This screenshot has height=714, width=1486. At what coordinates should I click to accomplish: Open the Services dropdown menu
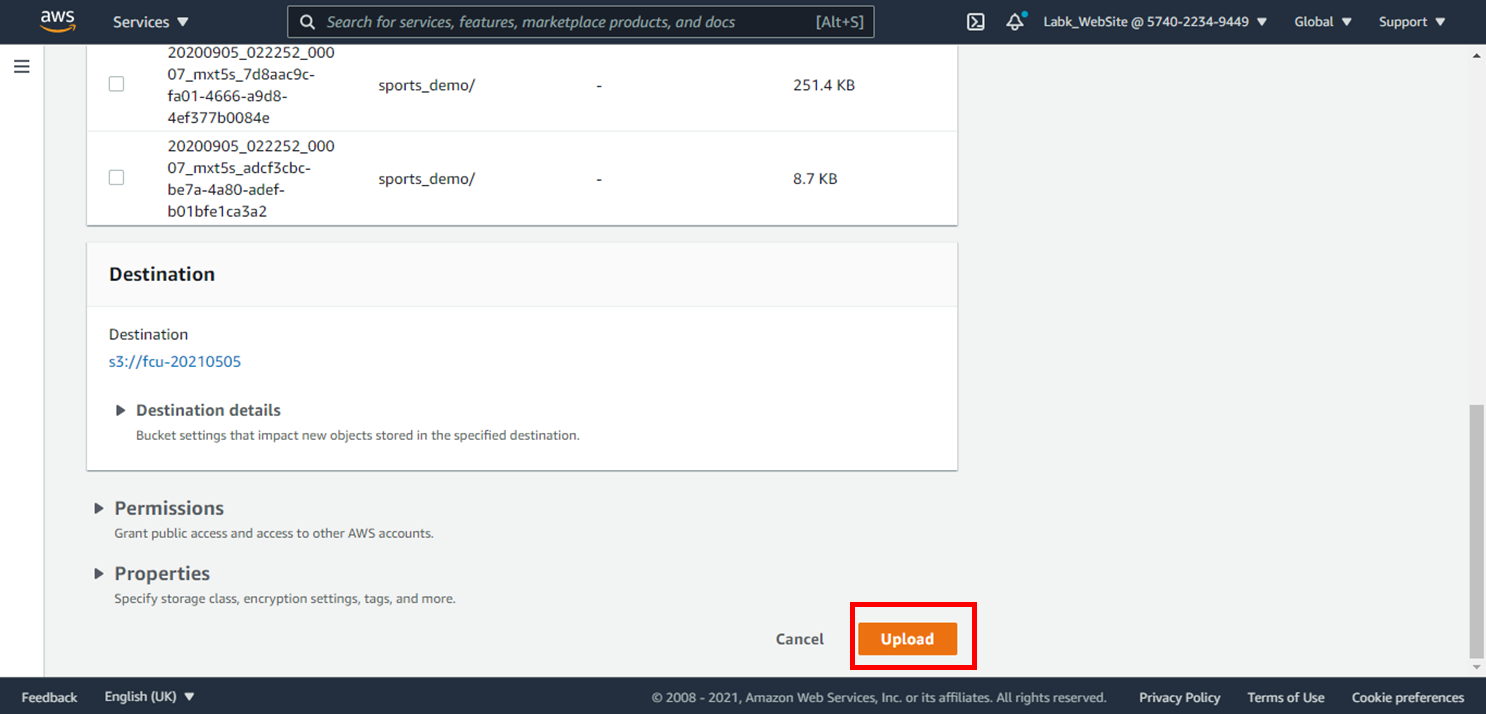(151, 21)
